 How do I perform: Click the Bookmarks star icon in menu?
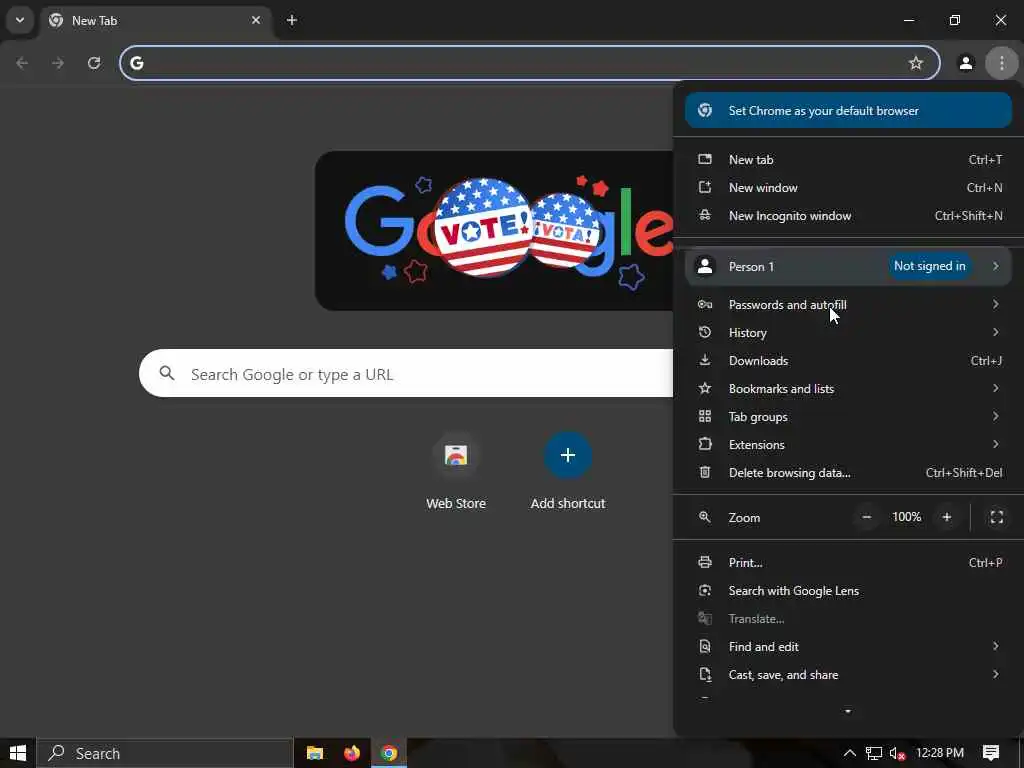pos(705,389)
